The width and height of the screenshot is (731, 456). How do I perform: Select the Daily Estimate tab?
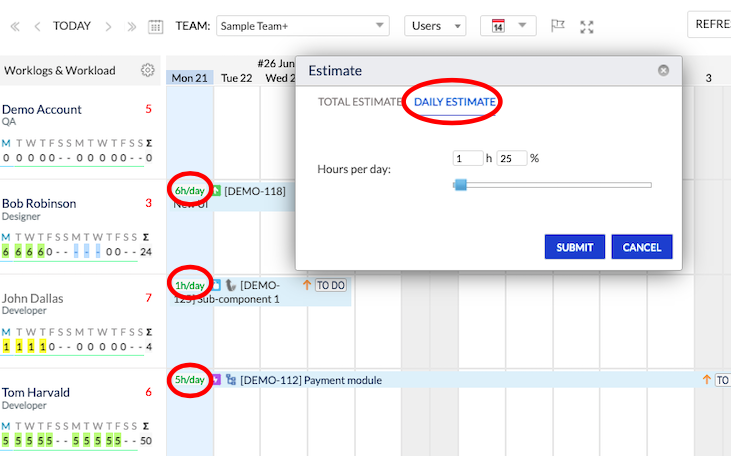[455, 102]
